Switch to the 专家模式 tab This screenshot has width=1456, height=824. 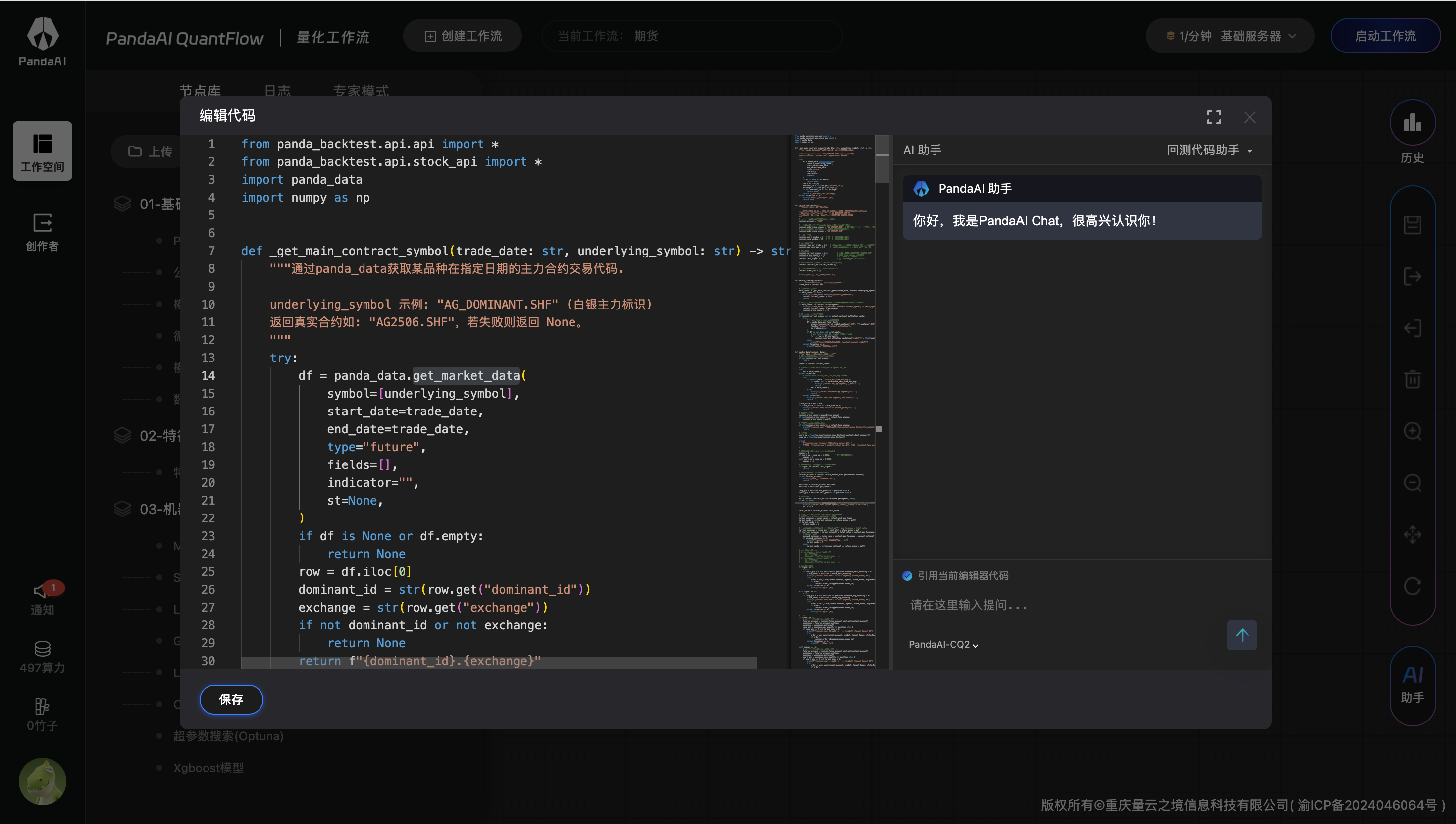361,90
